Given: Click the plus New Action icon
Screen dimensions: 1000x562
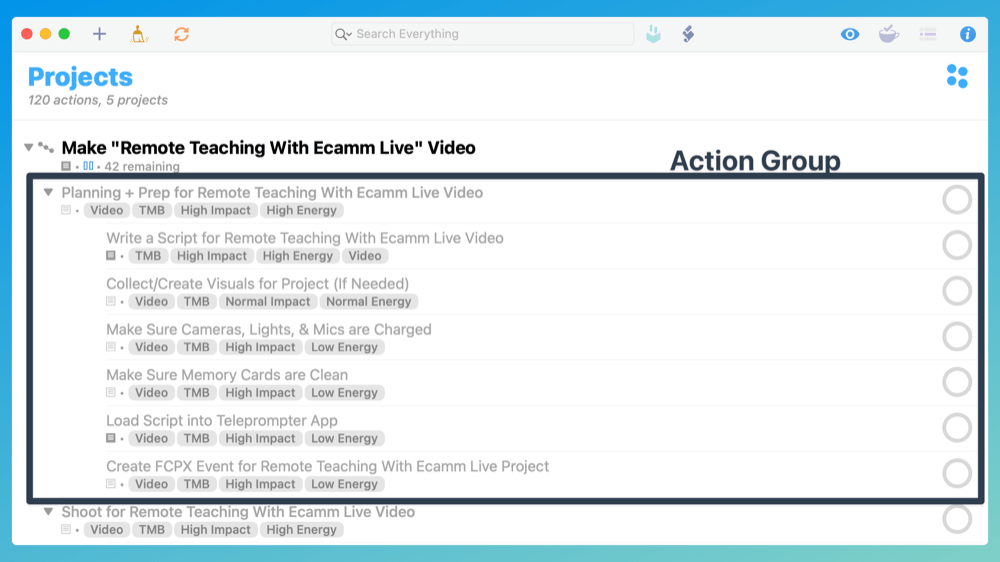Looking at the screenshot, I should (99, 34).
